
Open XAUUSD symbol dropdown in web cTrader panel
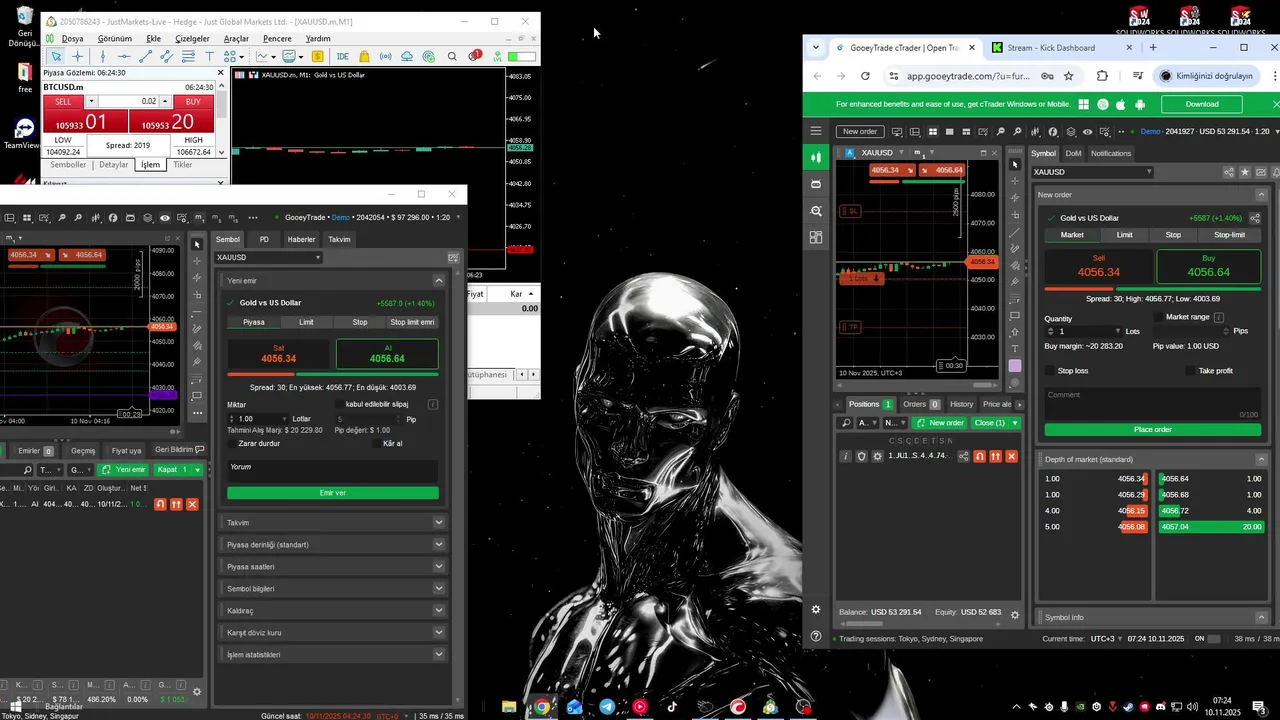(x=1092, y=172)
